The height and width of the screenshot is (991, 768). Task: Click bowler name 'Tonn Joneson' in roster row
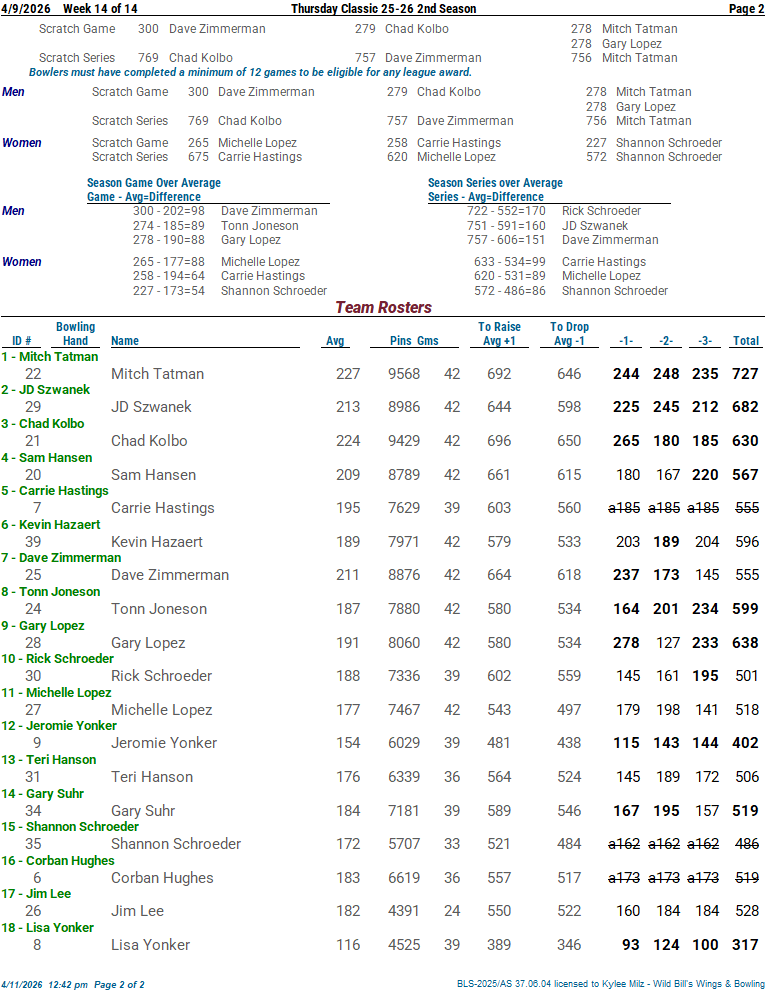coord(159,609)
